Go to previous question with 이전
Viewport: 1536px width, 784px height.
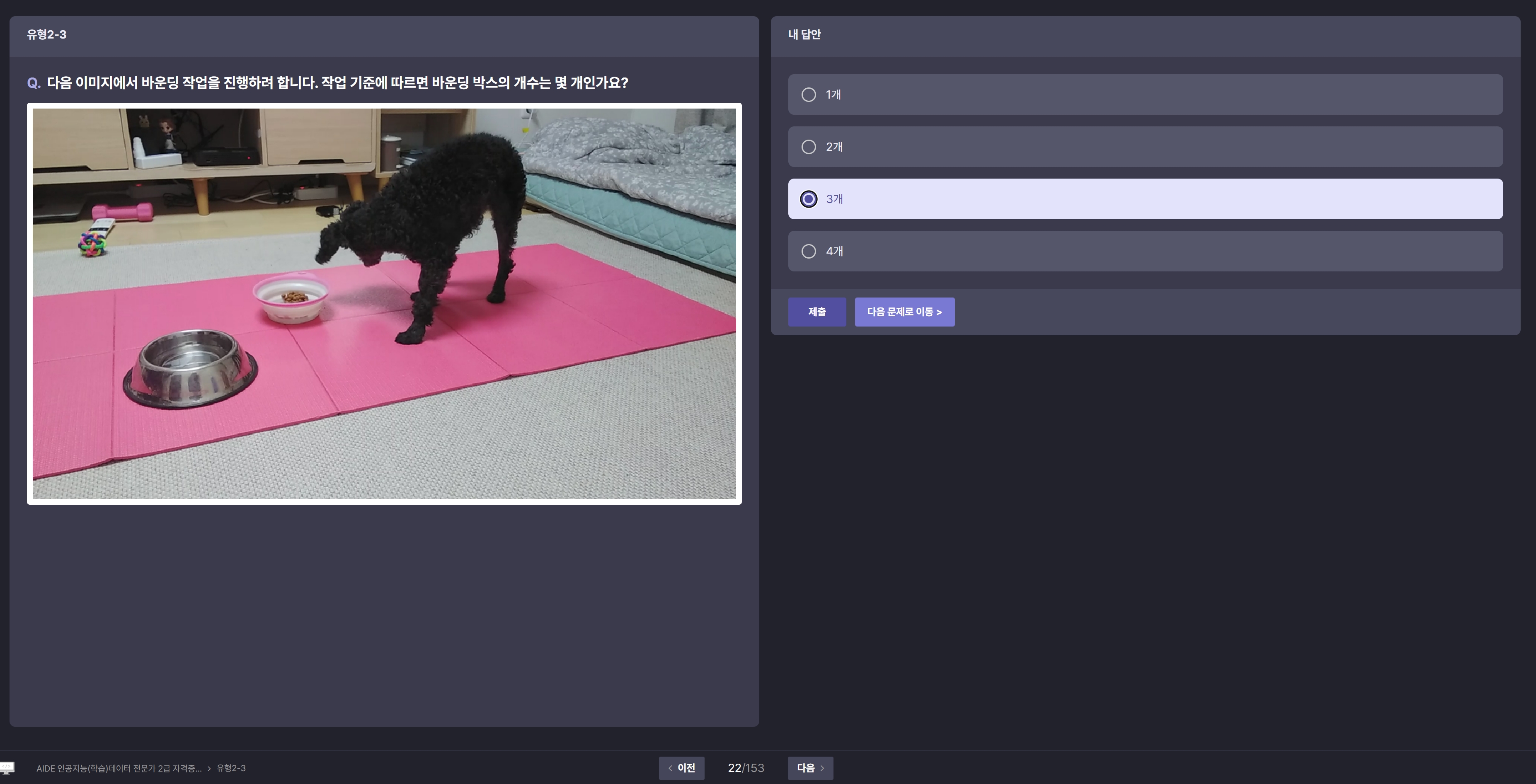pos(681,768)
